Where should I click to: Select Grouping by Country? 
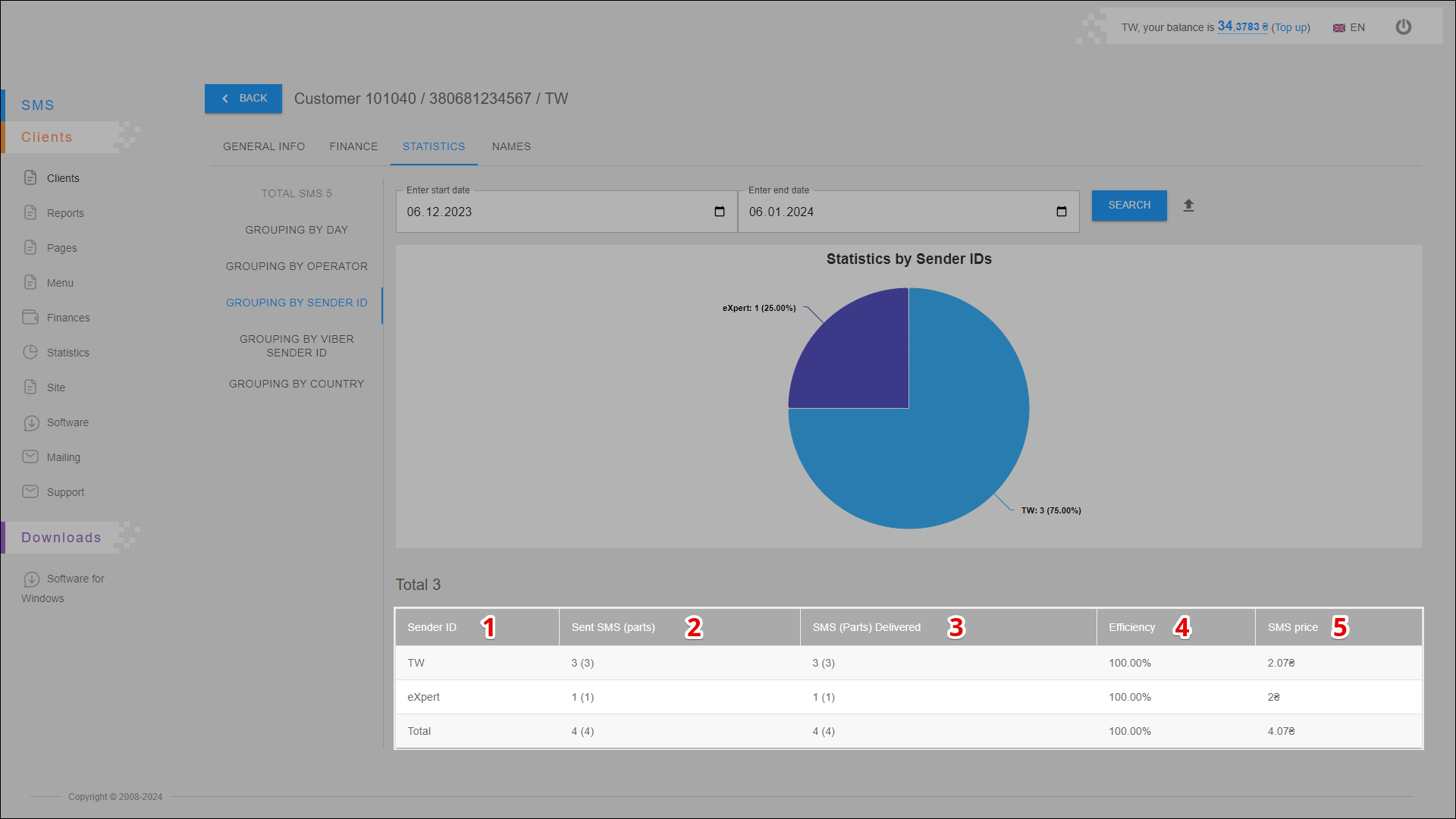click(x=297, y=384)
